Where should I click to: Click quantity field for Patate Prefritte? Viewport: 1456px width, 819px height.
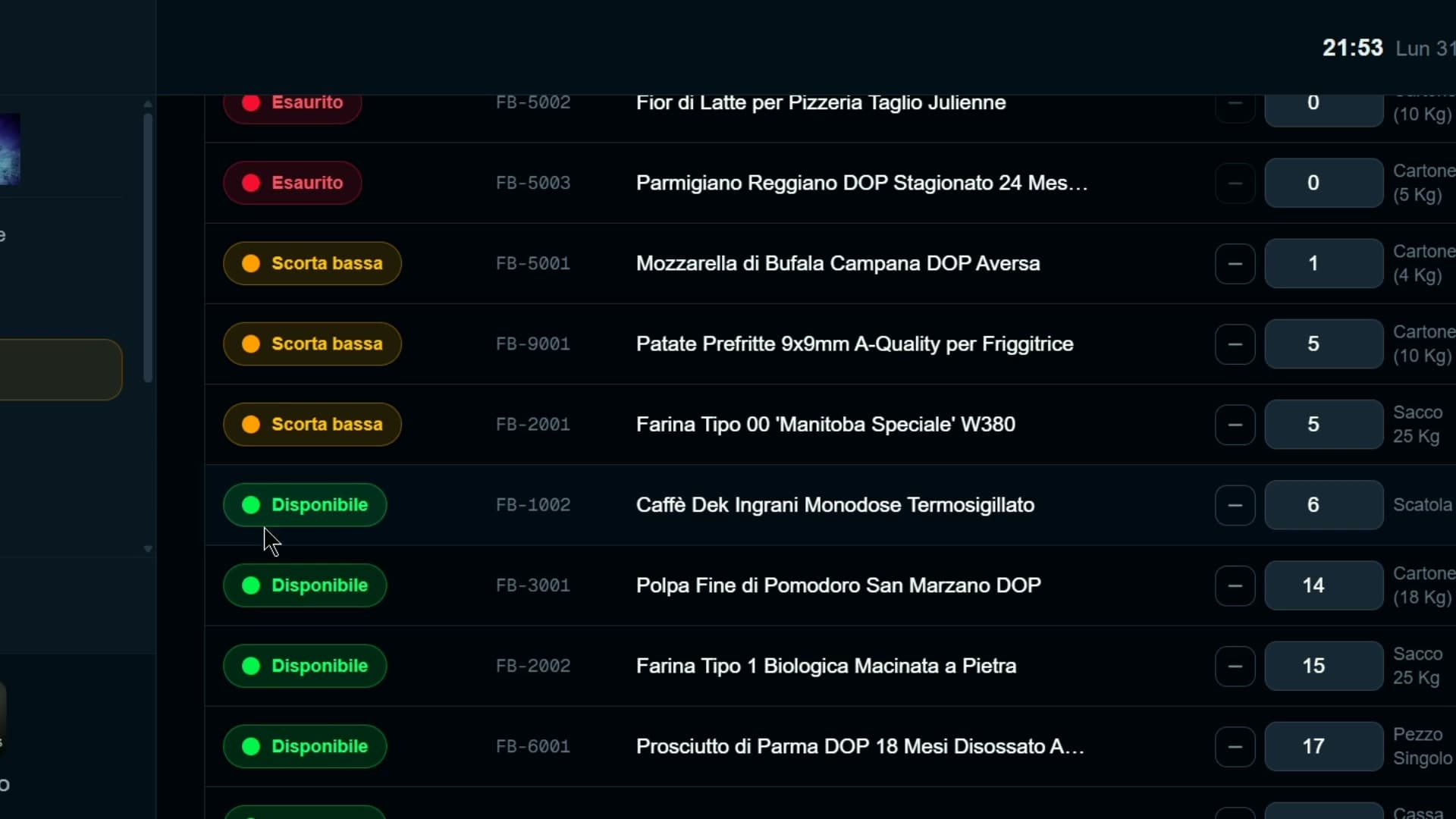pos(1324,344)
